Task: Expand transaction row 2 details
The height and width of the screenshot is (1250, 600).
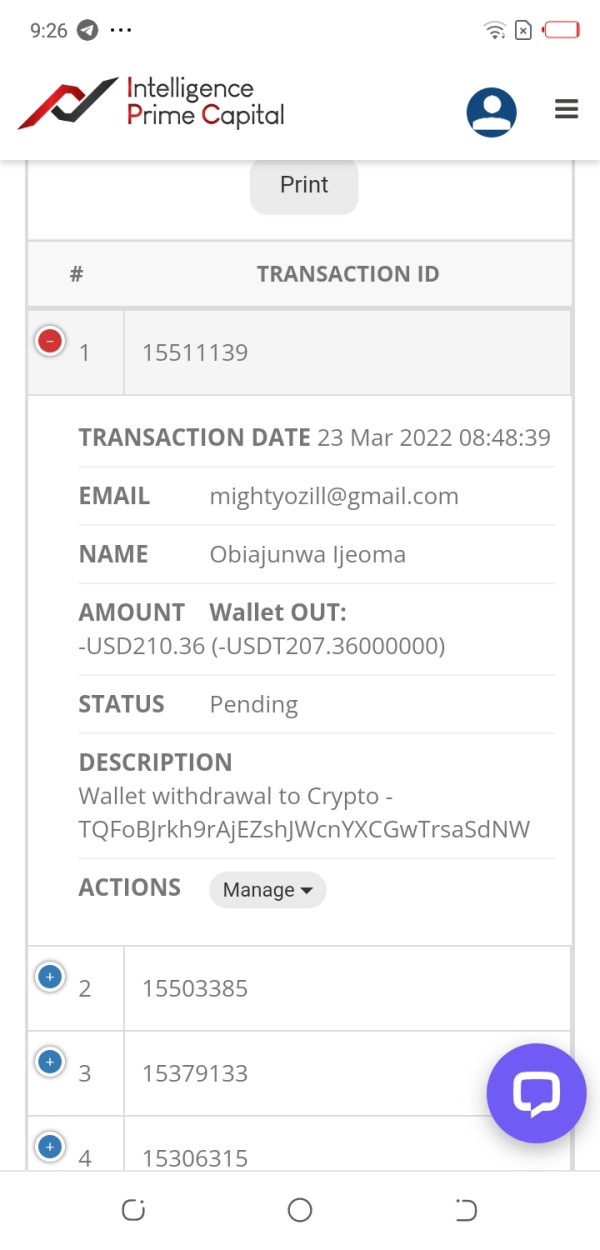Action: [50, 976]
